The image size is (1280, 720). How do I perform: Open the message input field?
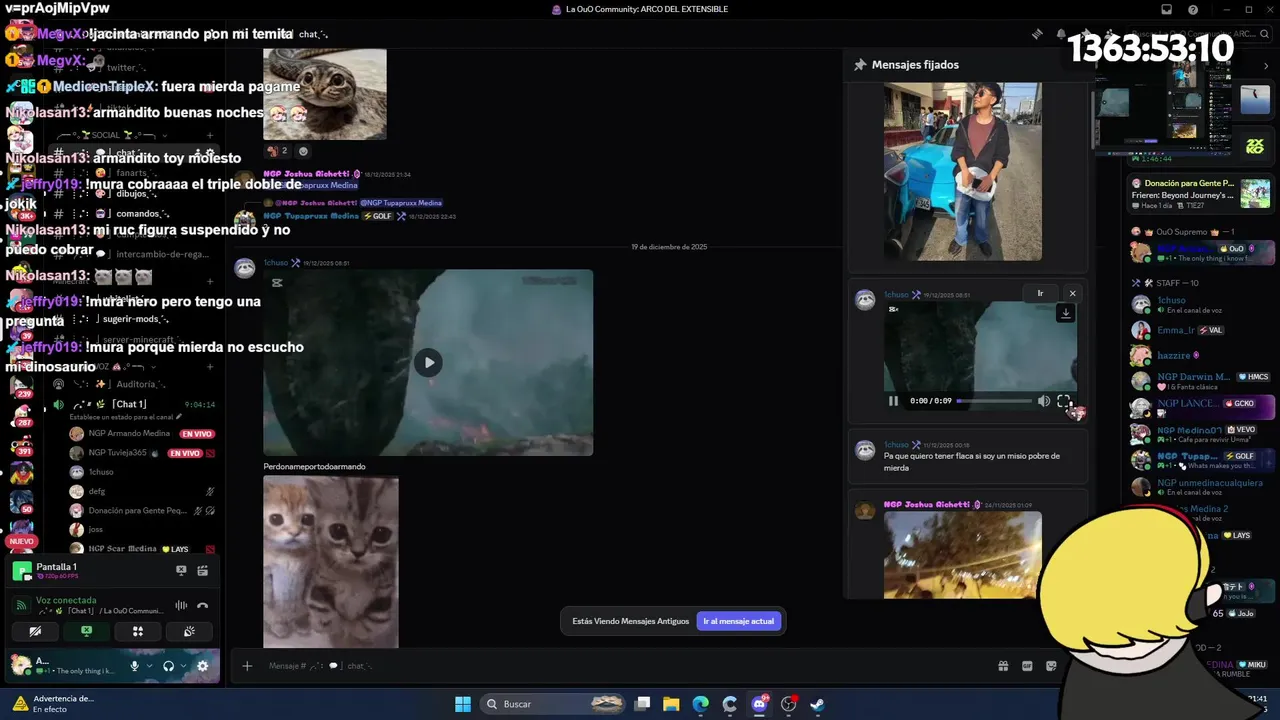pos(620,666)
